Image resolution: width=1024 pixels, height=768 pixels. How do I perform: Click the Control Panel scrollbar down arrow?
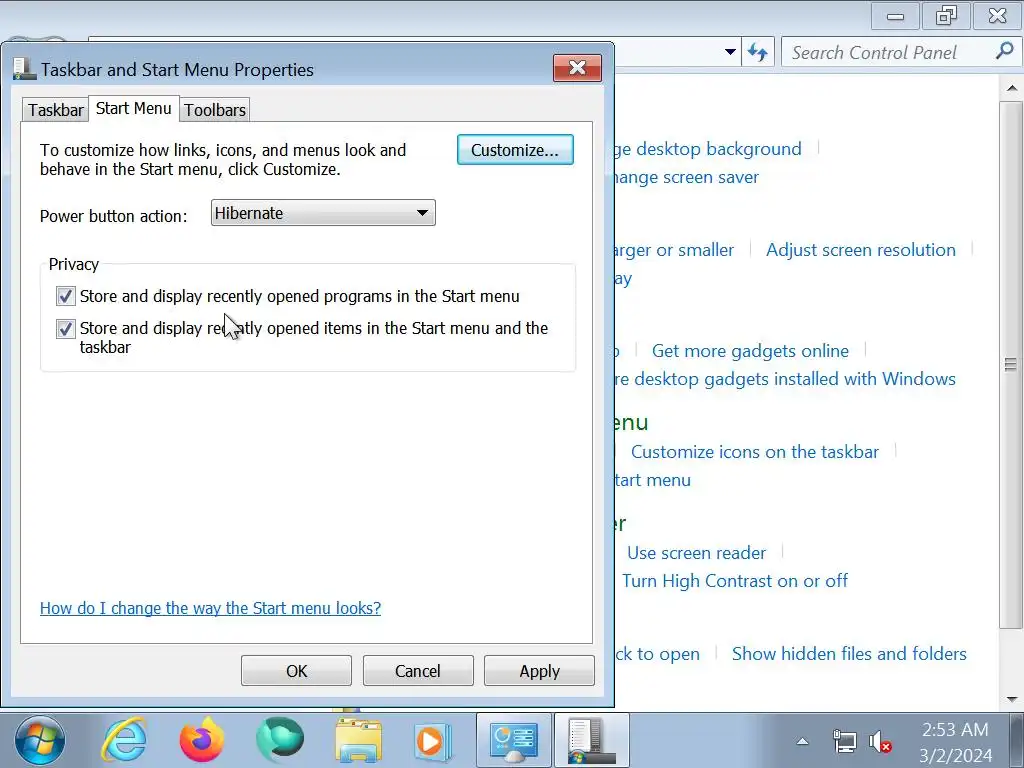pos(1012,699)
